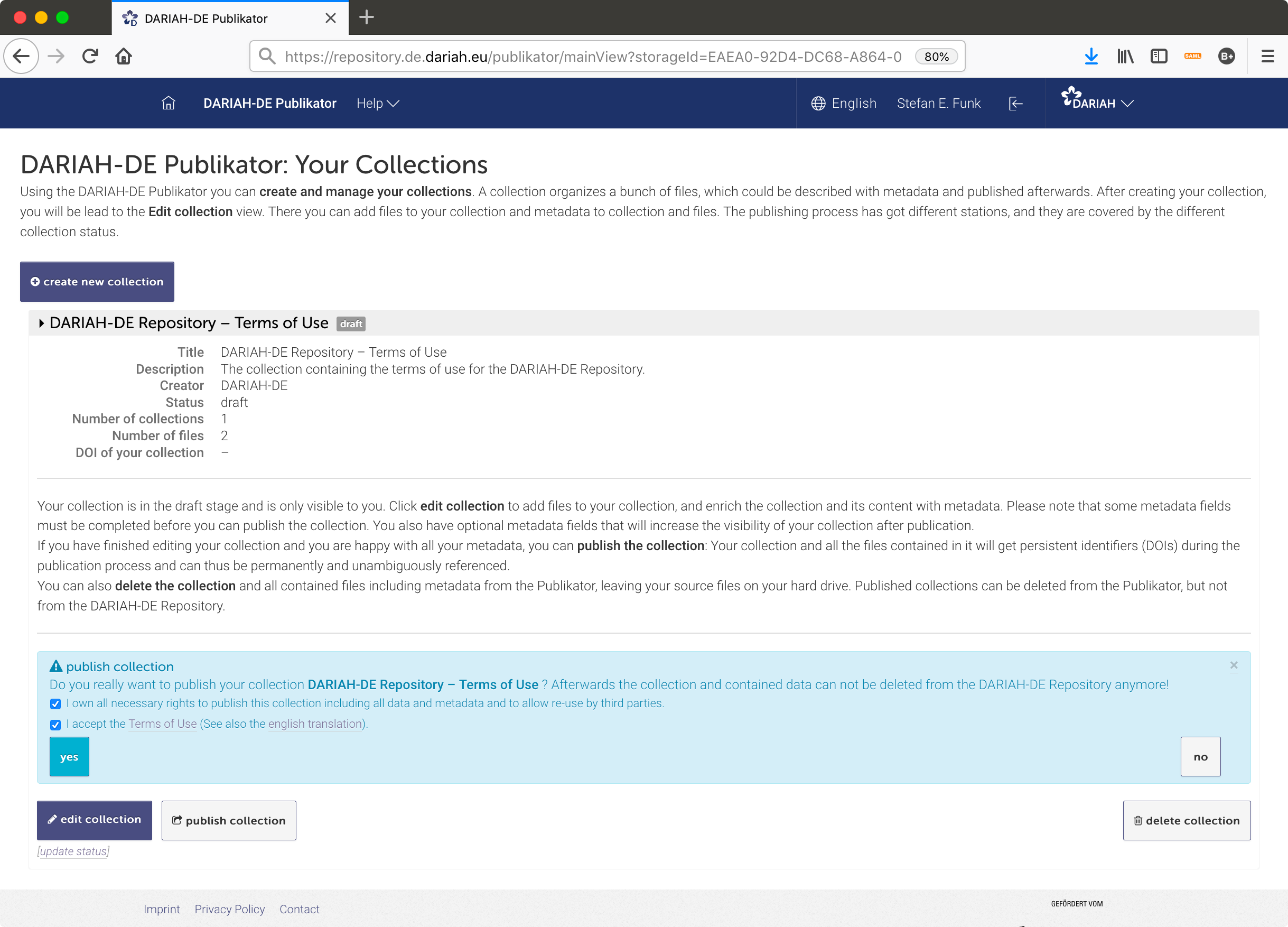Switch language via the English menu item
Viewport: 1288px width, 927px height.
[844, 103]
